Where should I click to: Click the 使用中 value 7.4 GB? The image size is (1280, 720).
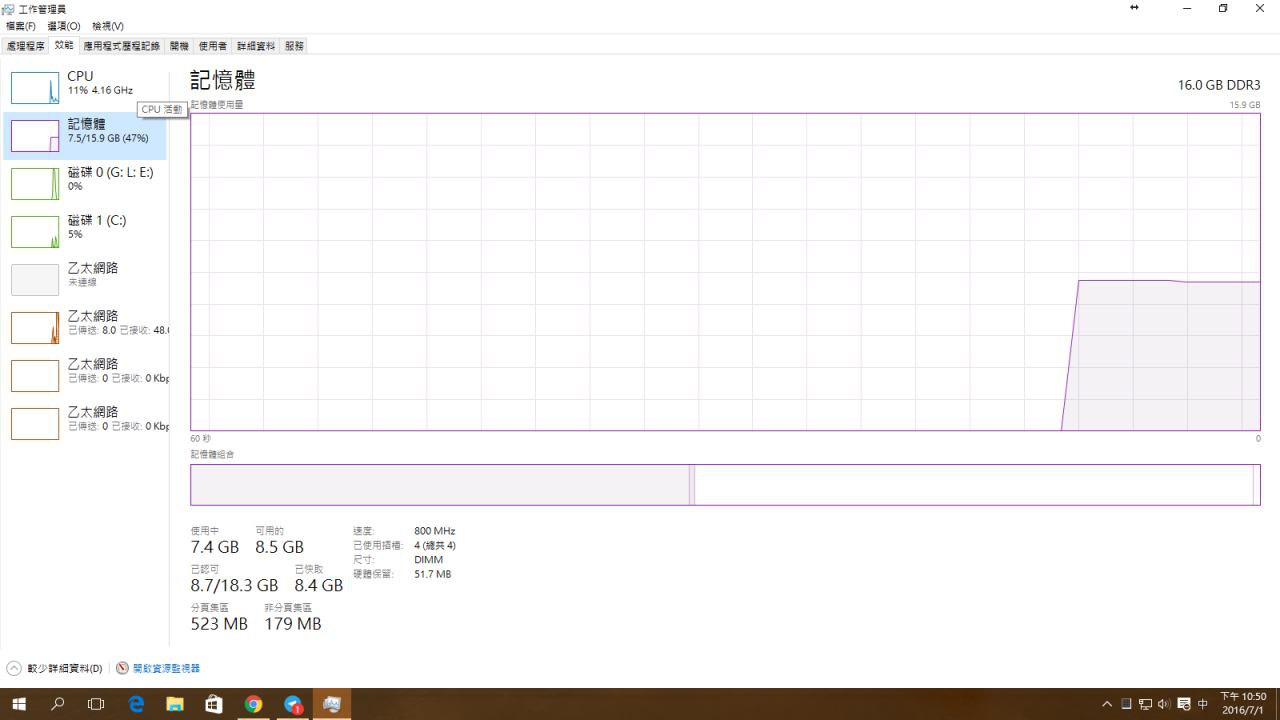pos(215,547)
